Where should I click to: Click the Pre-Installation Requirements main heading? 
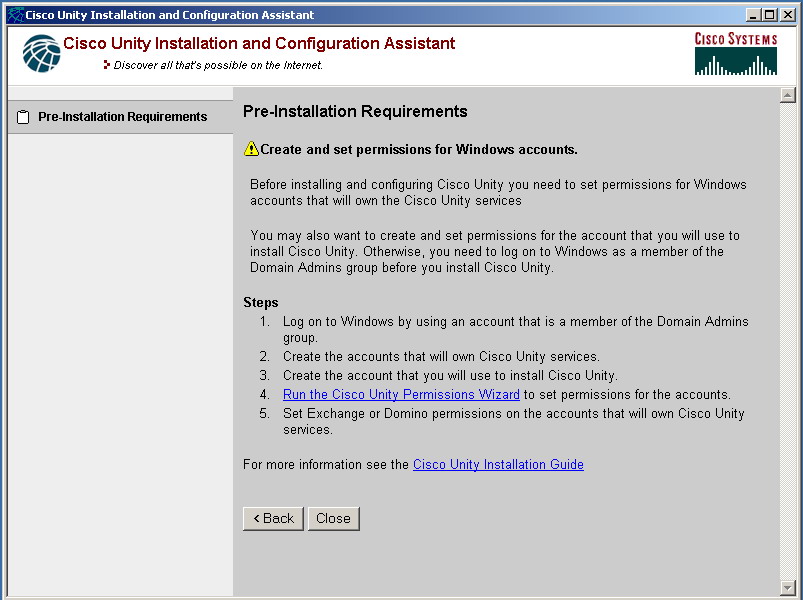[x=355, y=112]
